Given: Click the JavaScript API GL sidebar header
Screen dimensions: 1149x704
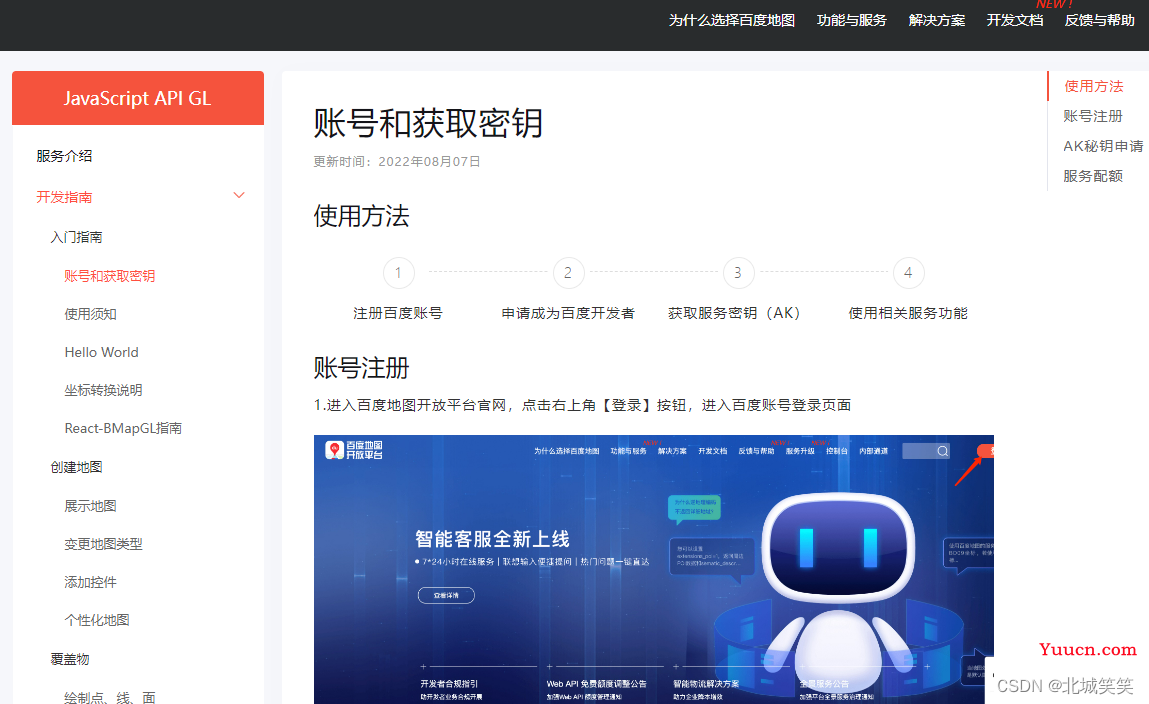Looking at the screenshot, I should point(138,98).
